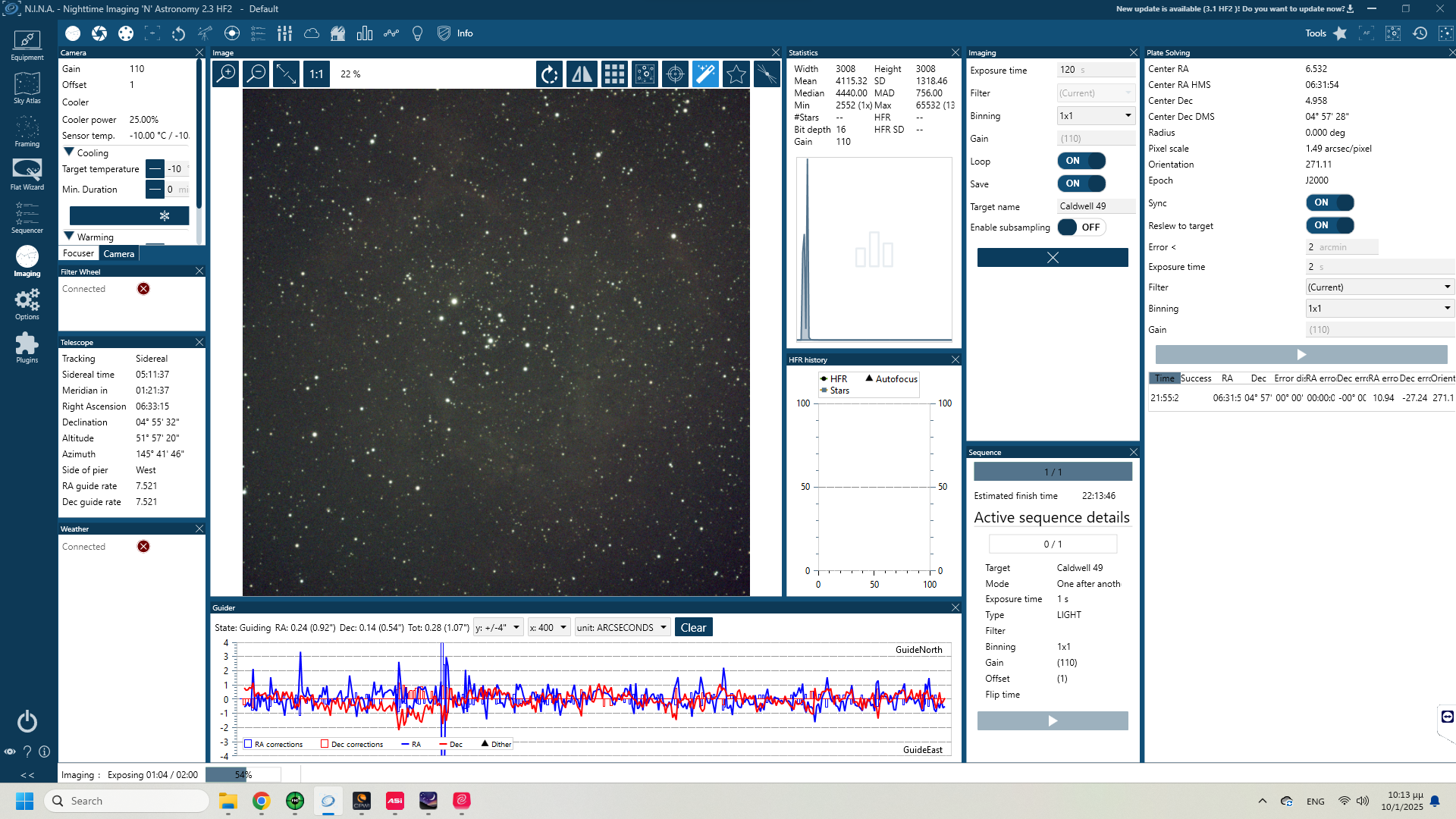The width and height of the screenshot is (1456, 819).
Task: Collapse the Cooling expander
Action: pos(69,152)
